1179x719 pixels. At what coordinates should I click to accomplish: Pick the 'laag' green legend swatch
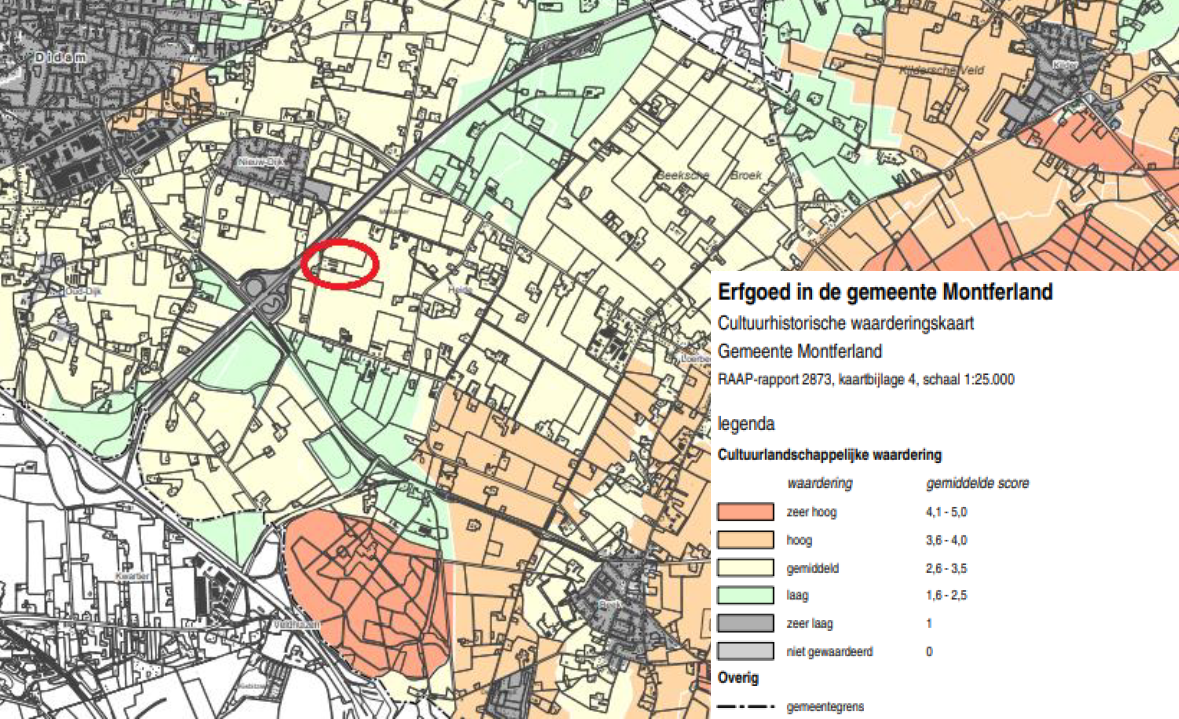745,596
